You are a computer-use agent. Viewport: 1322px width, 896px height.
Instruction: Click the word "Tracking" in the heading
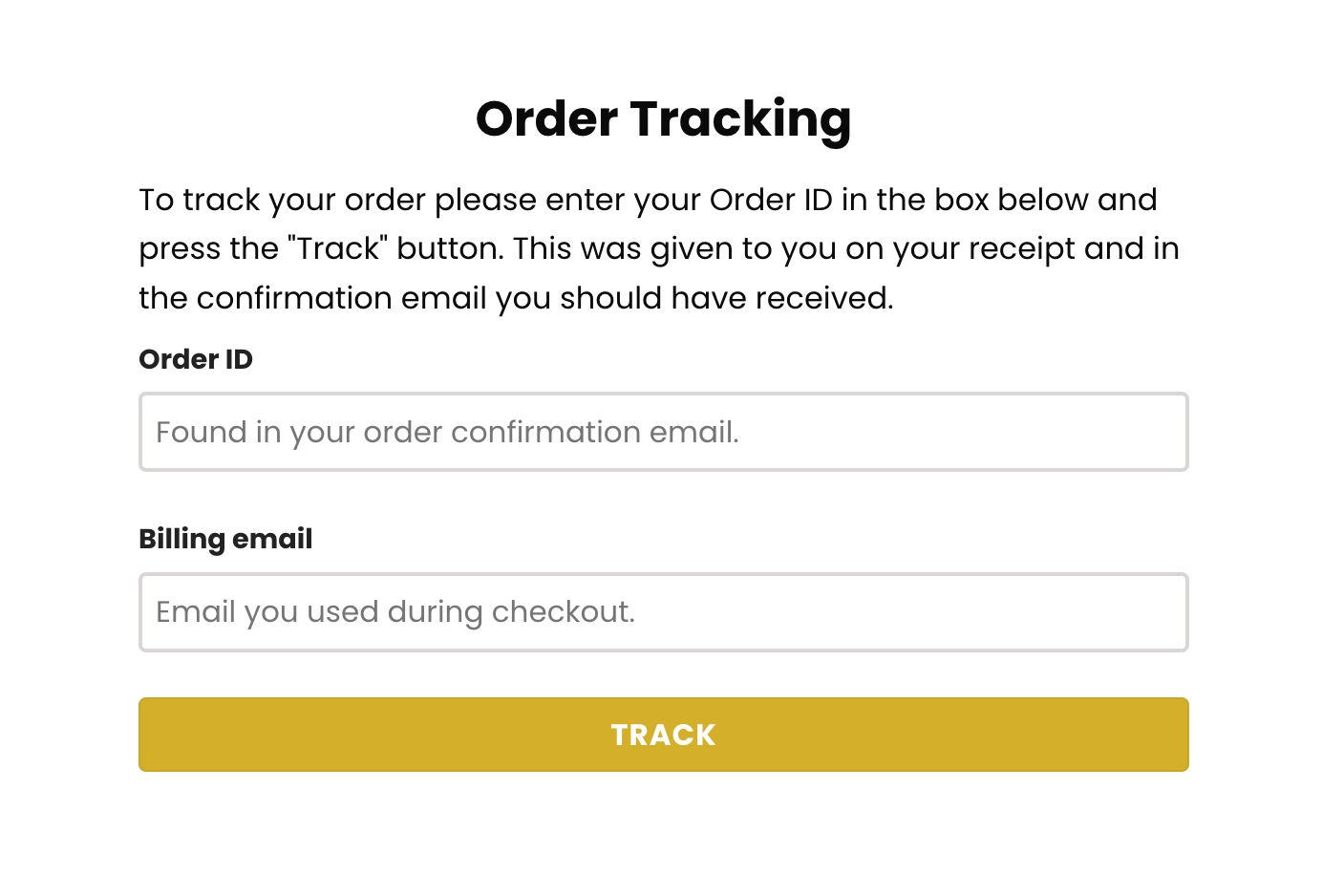[x=740, y=119]
